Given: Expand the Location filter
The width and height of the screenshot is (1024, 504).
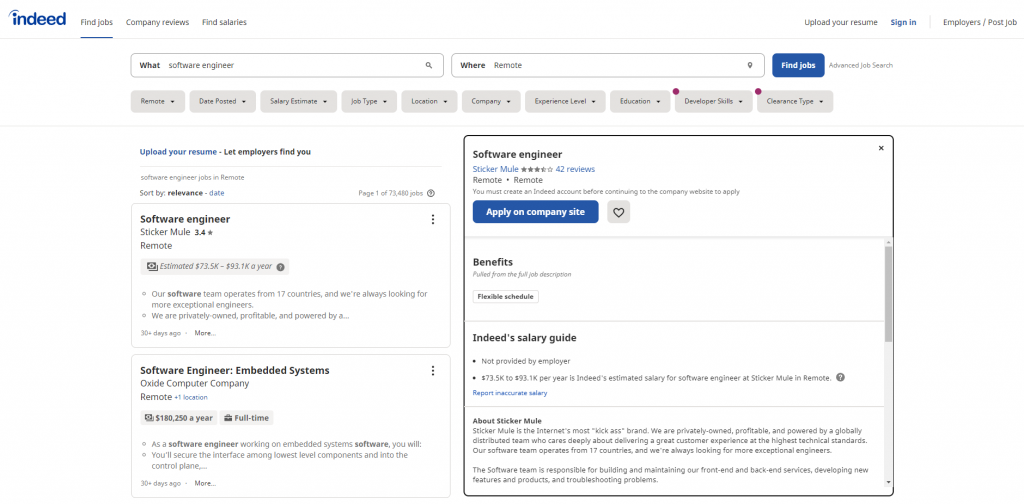Looking at the screenshot, I should coord(429,101).
